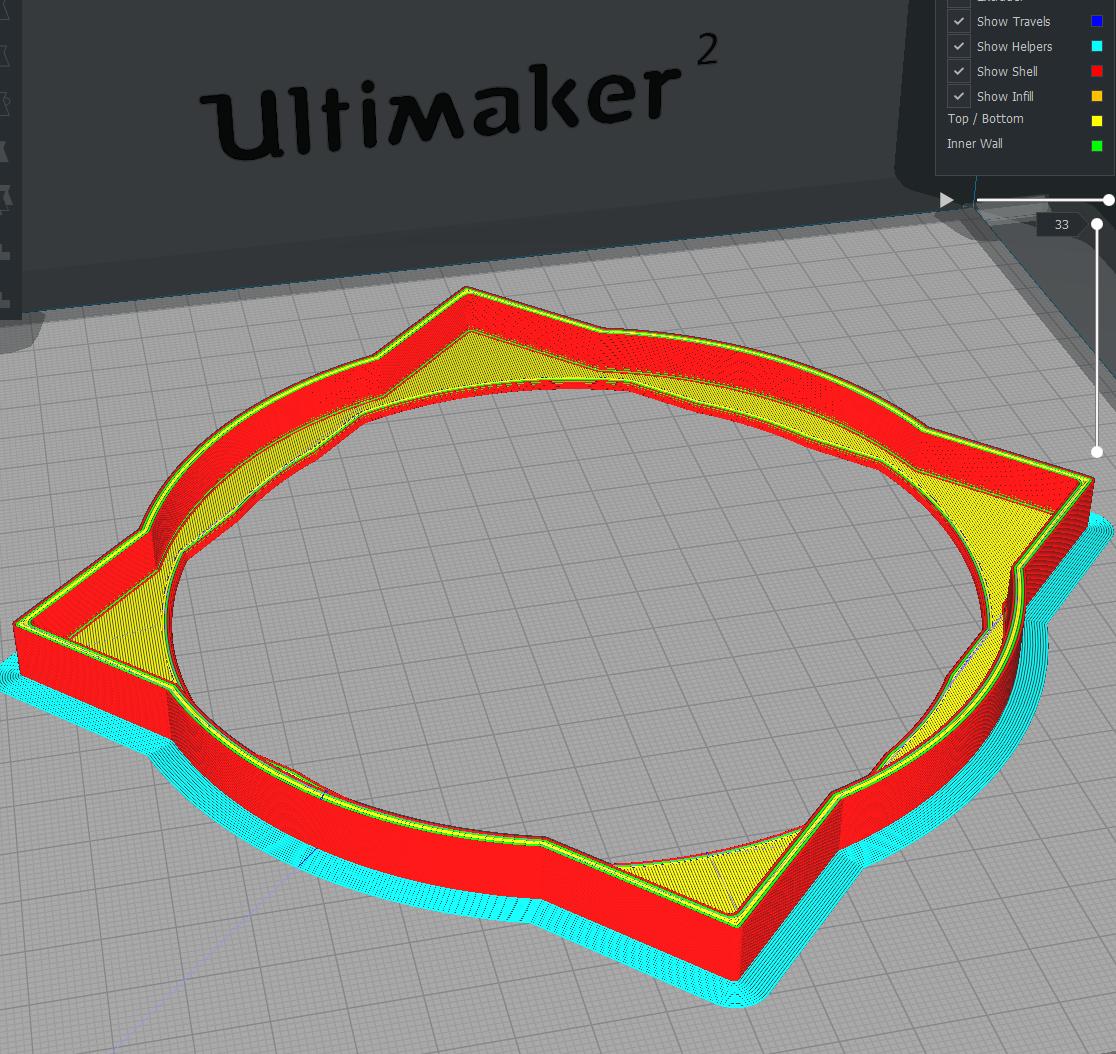Click the Show Helpers label text
Image resolution: width=1116 pixels, height=1054 pixels.
(1014, 46)
